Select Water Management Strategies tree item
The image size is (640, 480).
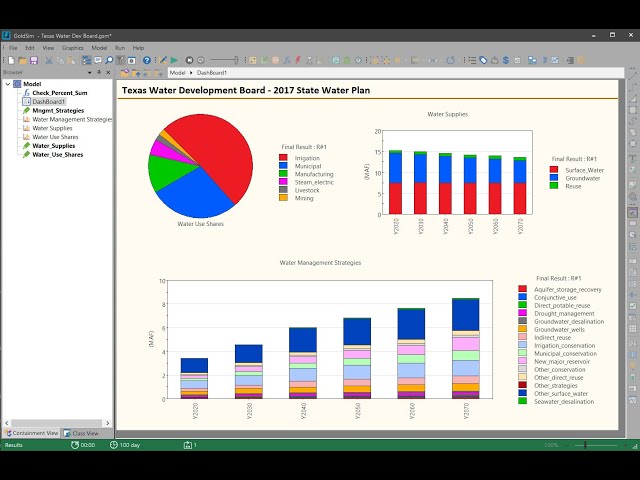click(72, 120)
